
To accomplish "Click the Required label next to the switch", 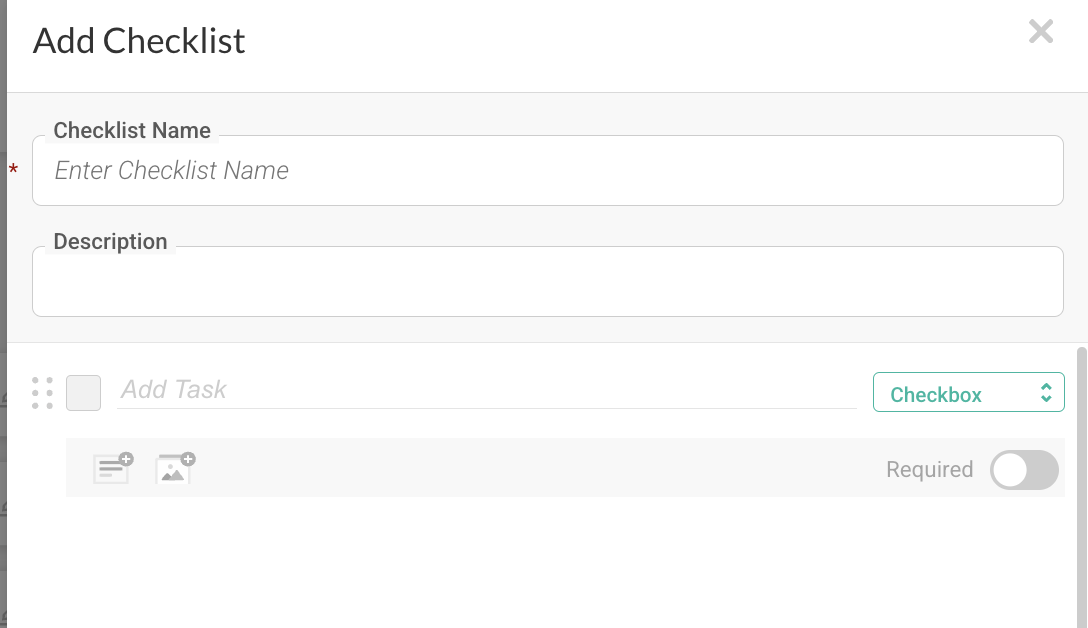I will (929, 469).
